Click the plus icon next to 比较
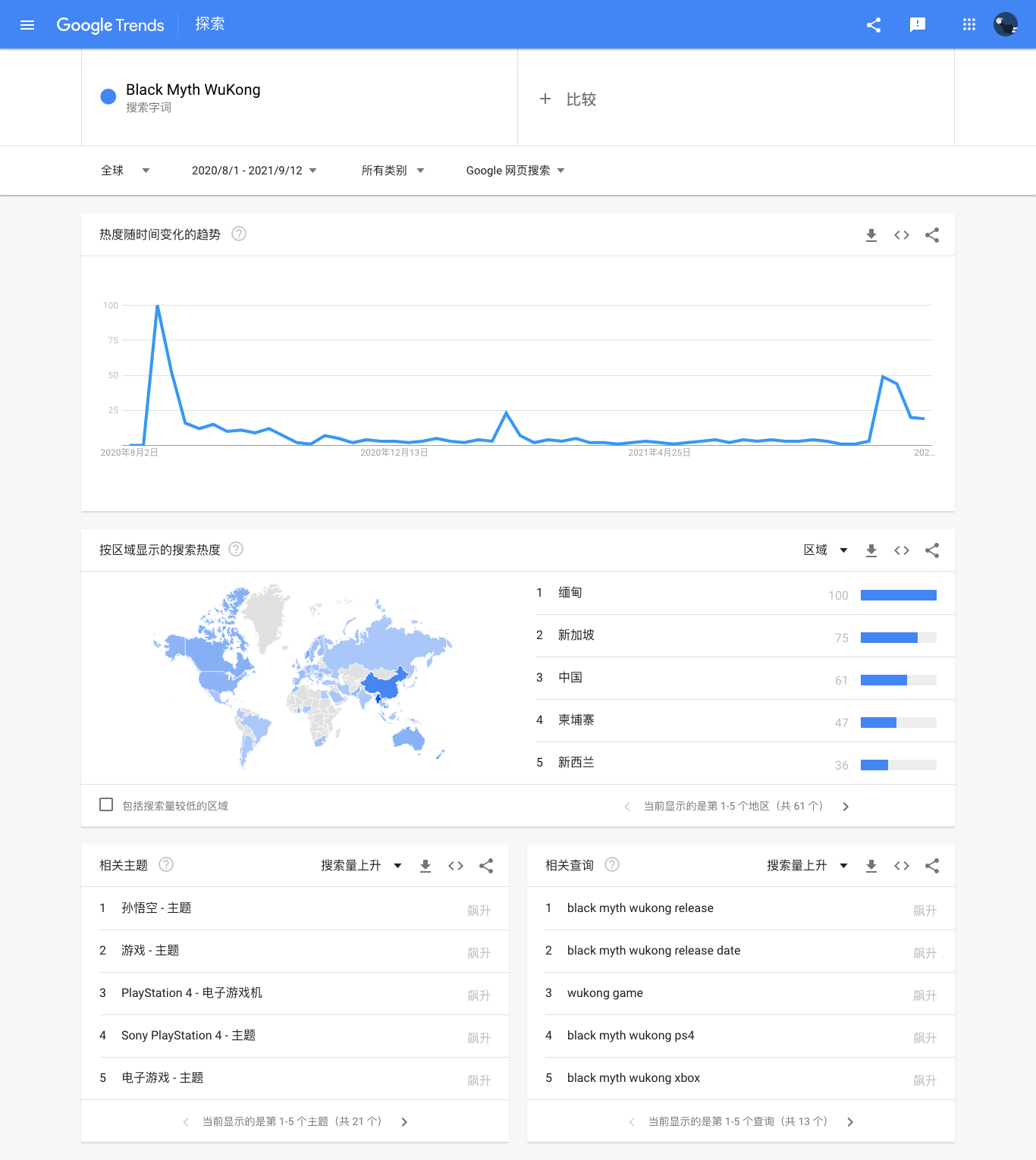Viewport: 1036px width, 1160px height. tap(545, 99)
